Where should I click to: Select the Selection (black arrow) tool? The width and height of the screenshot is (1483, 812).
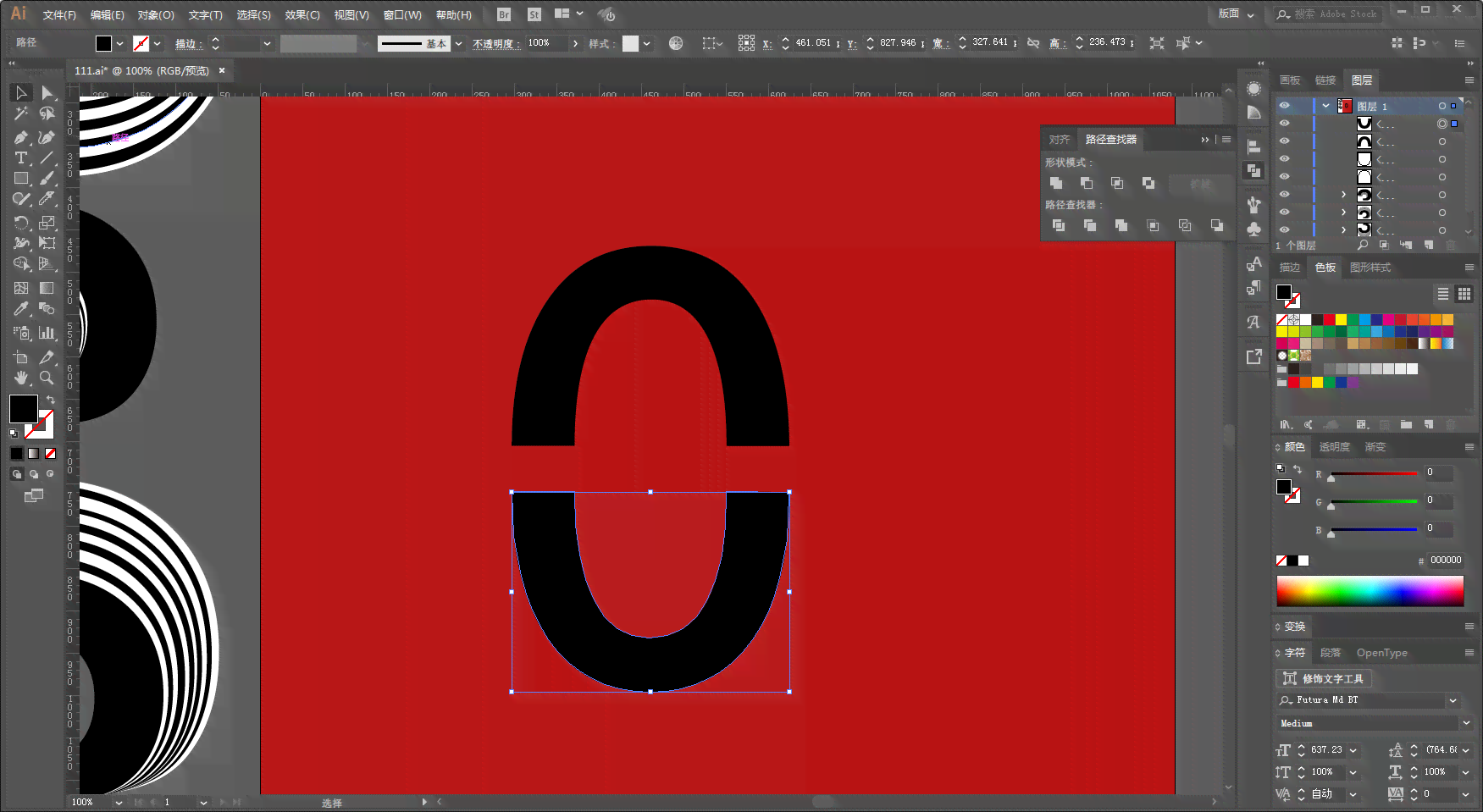(21, 92)
